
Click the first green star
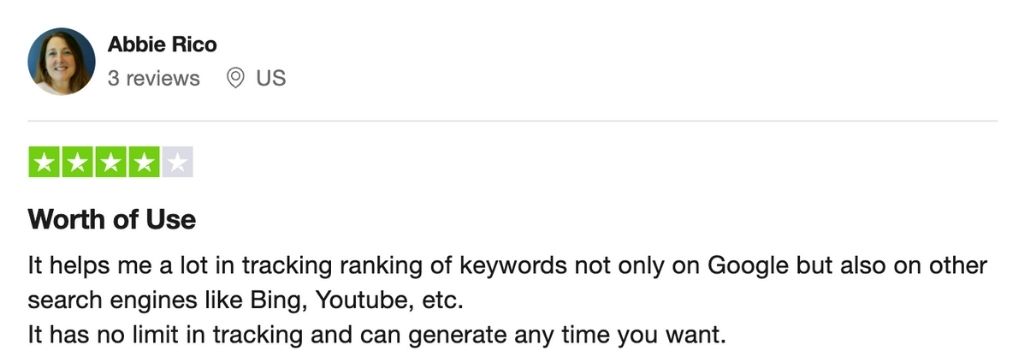pos(44,162)
